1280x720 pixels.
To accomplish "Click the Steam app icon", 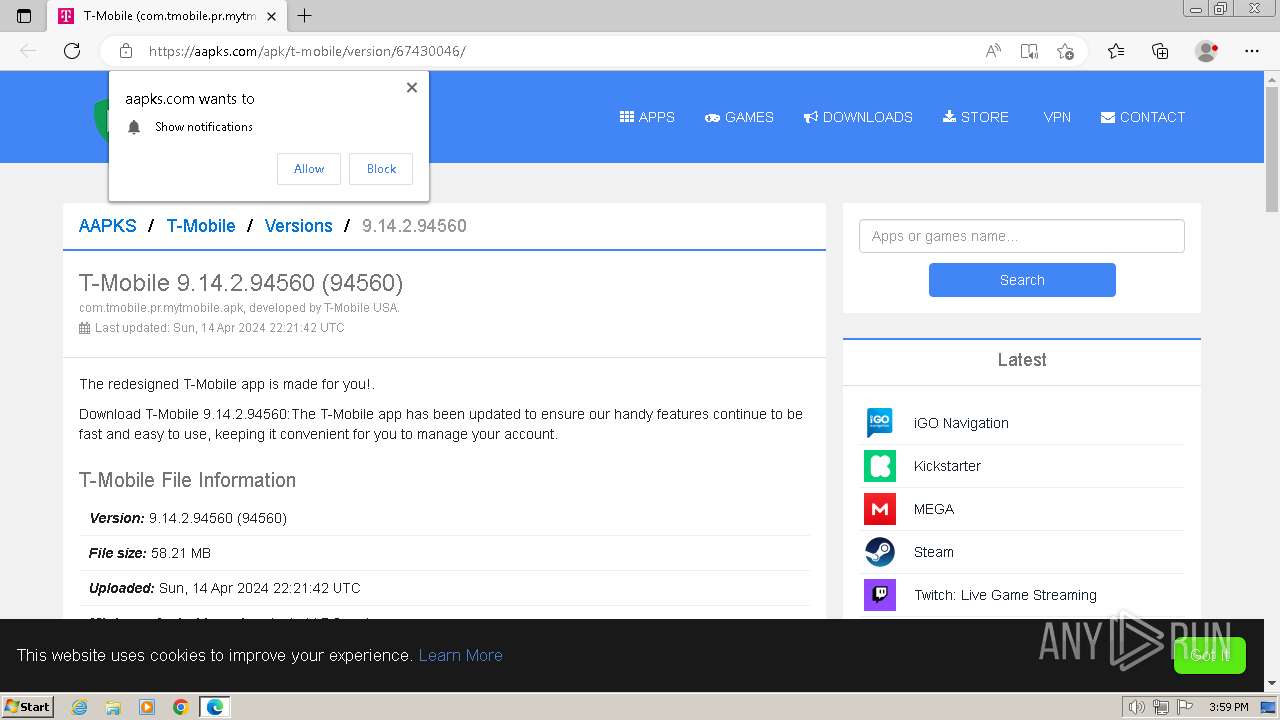I will tap(880, 552).
